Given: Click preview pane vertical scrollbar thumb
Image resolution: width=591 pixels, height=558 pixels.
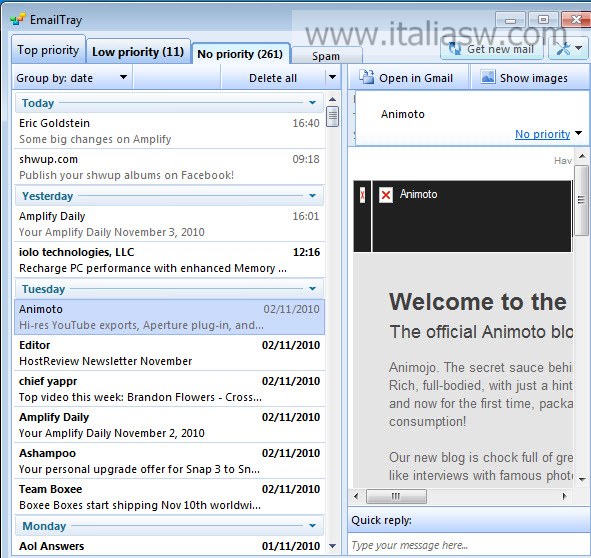Looking at the screenshot, I should click(x=581, y=200).
